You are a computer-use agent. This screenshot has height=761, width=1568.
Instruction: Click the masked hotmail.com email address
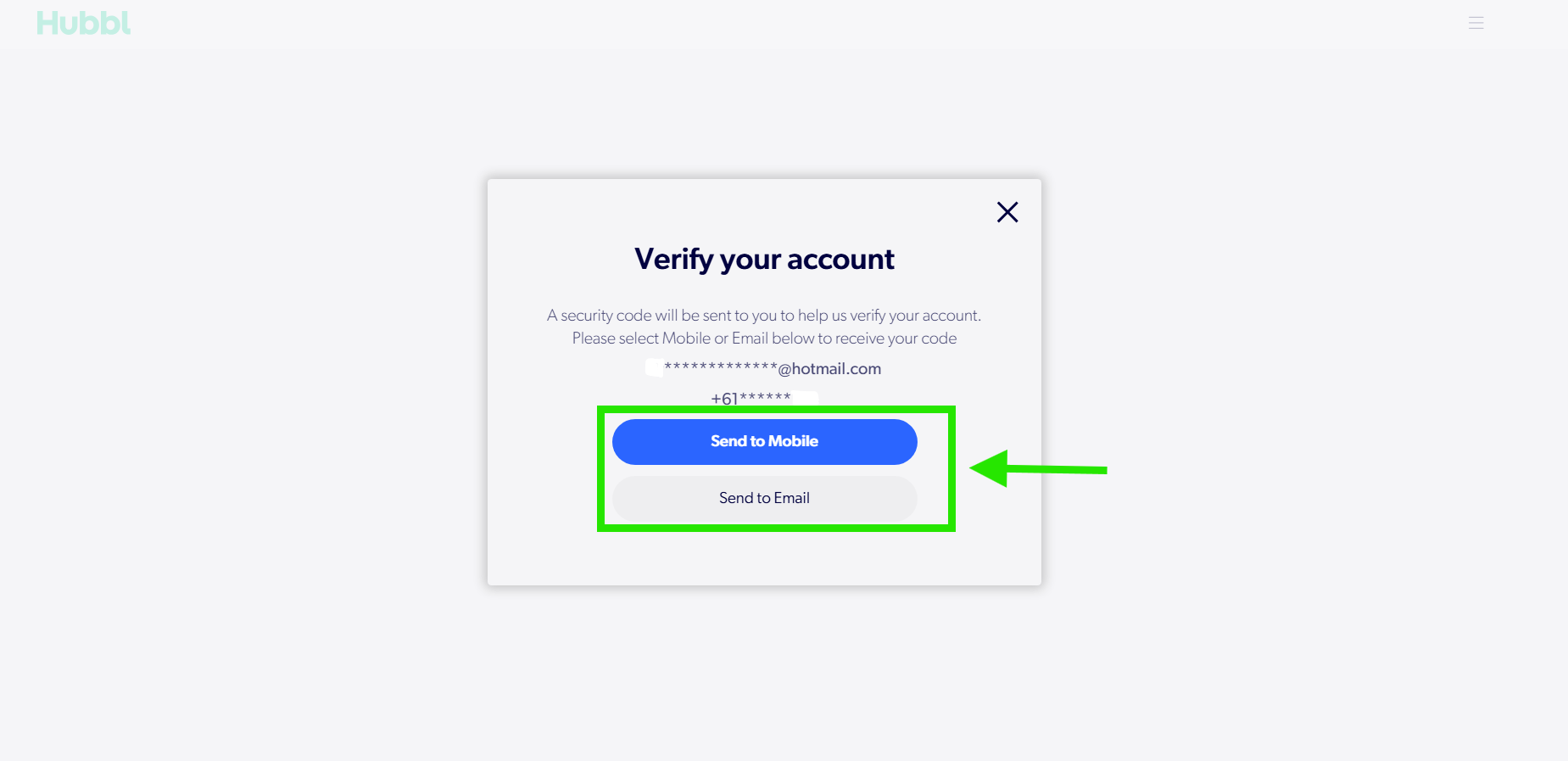point(772,369)
